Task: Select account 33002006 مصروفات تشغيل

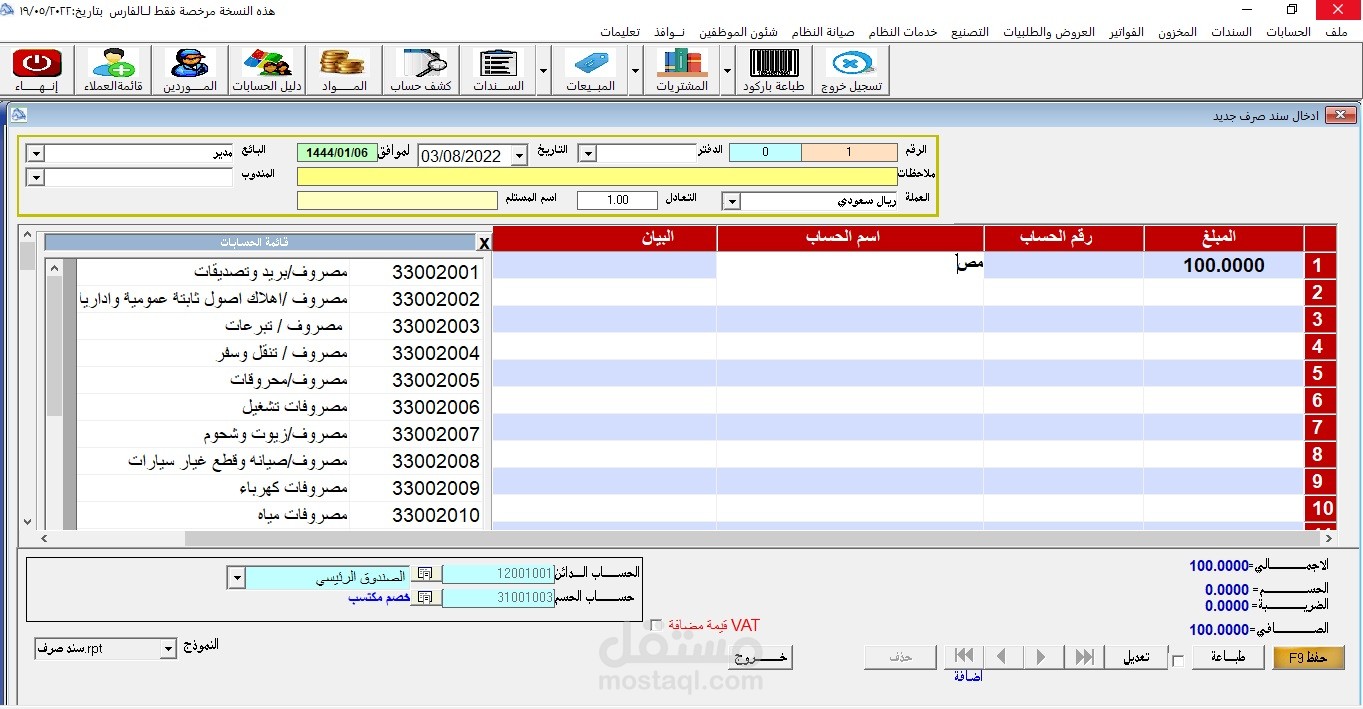Action: point(279,407)
